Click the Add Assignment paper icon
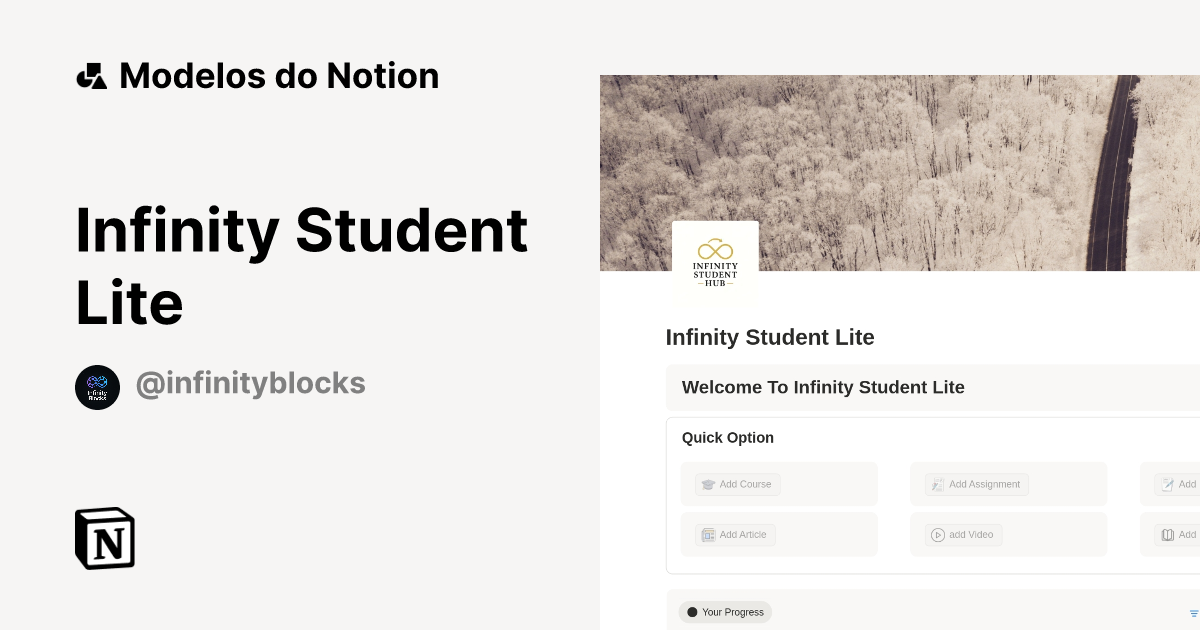The image size is (1200, 630). [x=937, y=484]
